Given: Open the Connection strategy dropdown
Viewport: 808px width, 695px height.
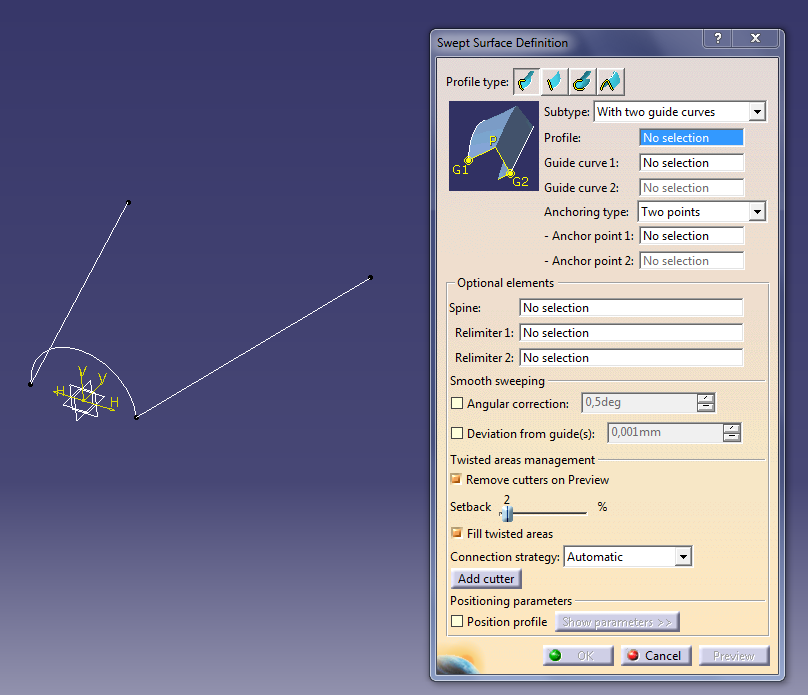Looking at the screenshot, I should tap(684, 556).
